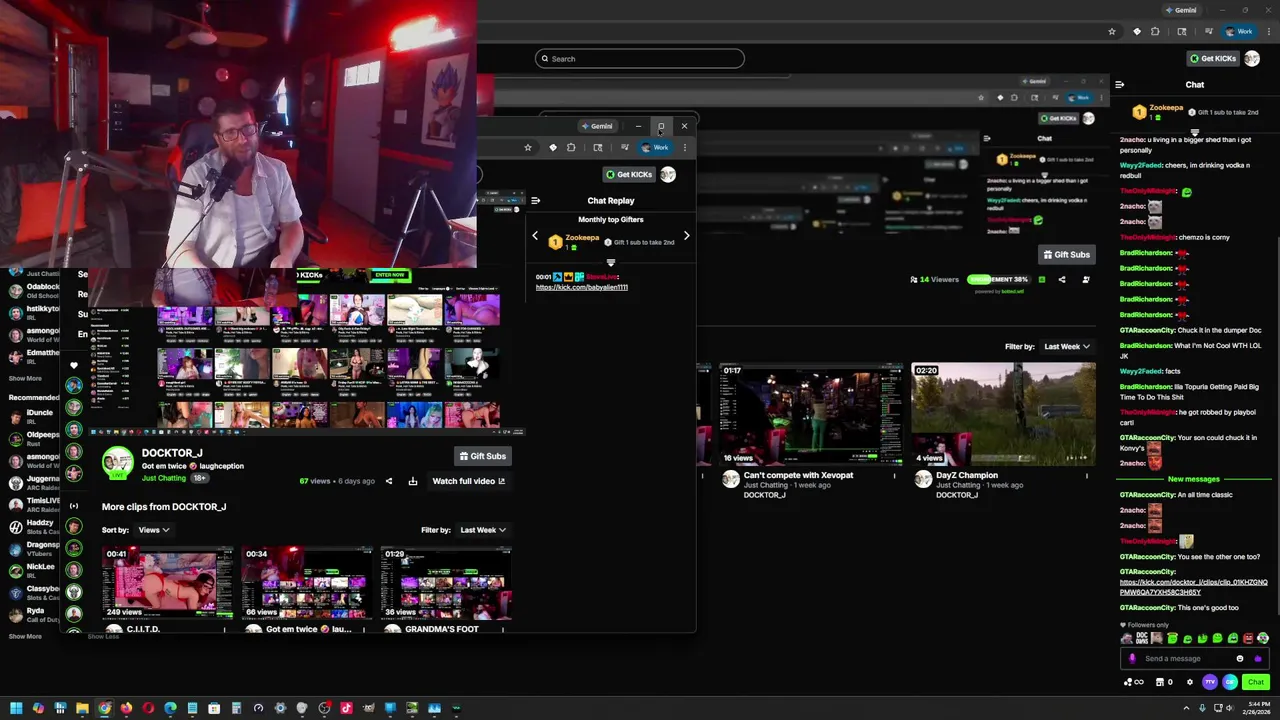The height and width of the screenshot is (720, 1280).
Task: Open options for DayZ Champion clip
Action: click(1087, 476)
